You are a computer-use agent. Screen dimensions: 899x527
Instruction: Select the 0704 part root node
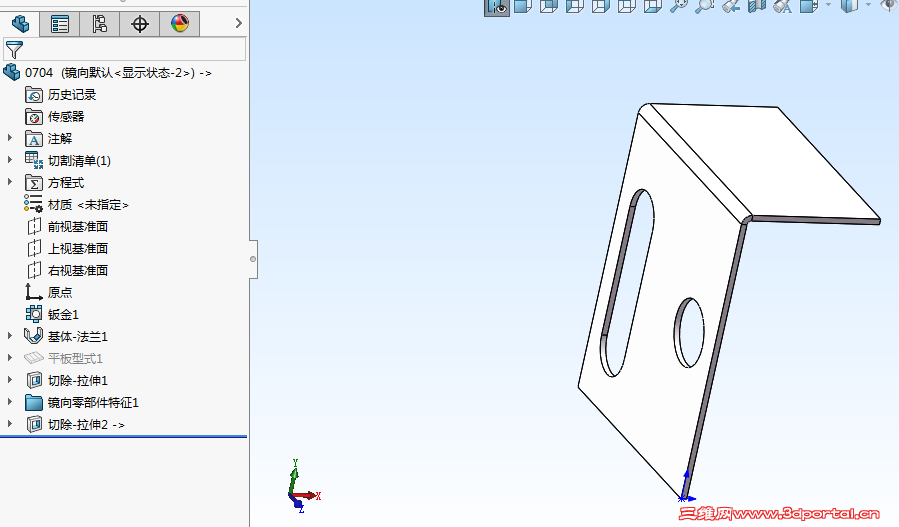(x=118, y=73)
